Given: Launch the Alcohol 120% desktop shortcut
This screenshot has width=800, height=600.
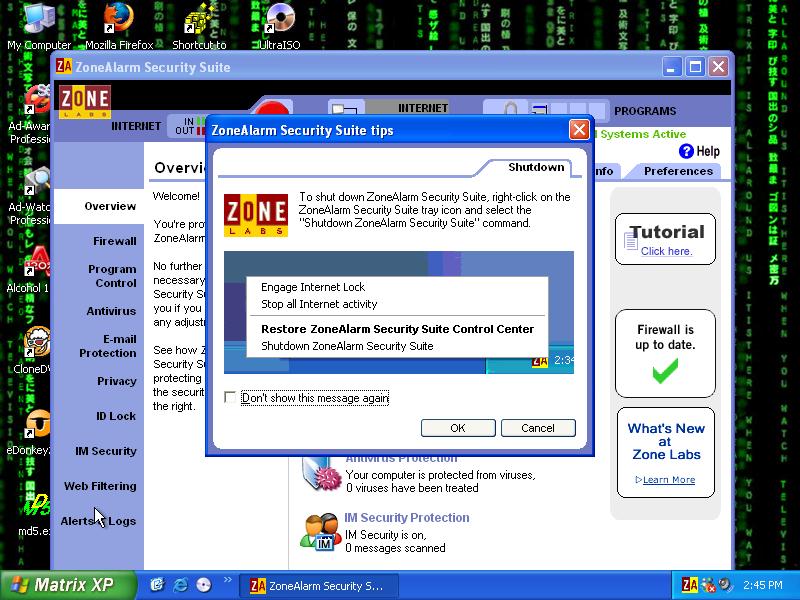Looking at the screenshot, I should [36, 270].
